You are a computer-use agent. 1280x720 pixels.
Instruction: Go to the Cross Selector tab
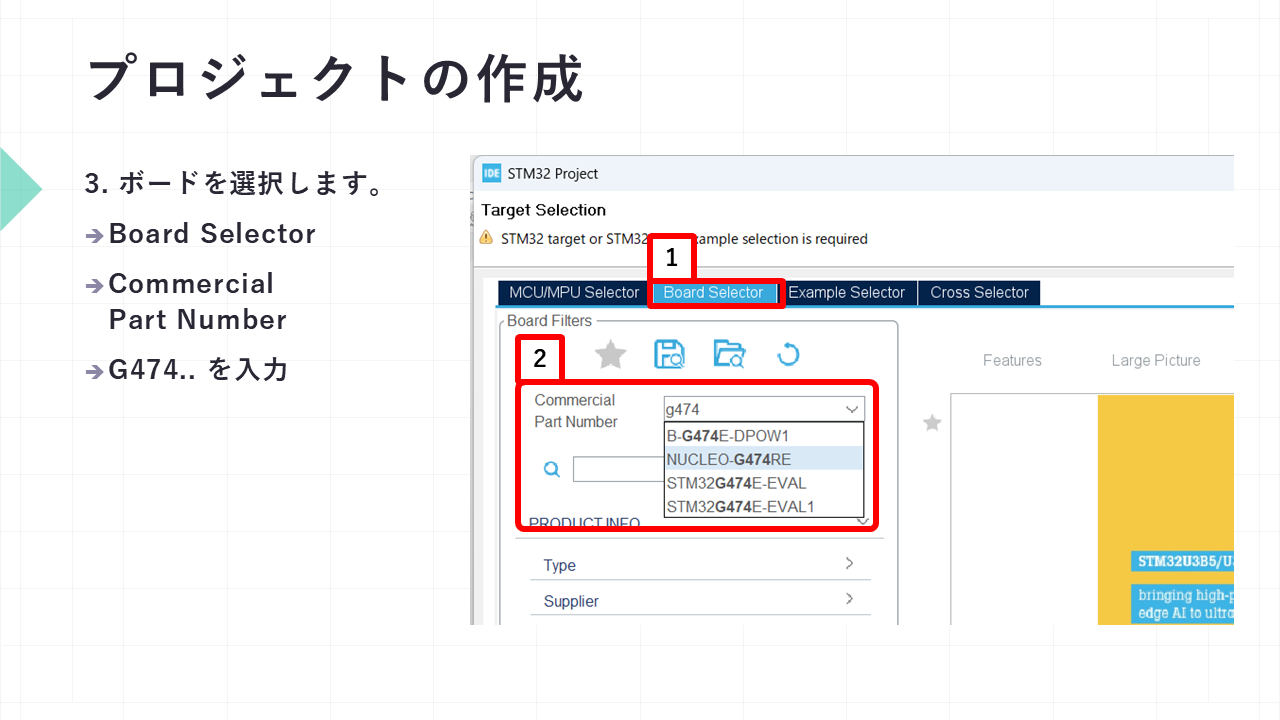click(x=979, y=293)
